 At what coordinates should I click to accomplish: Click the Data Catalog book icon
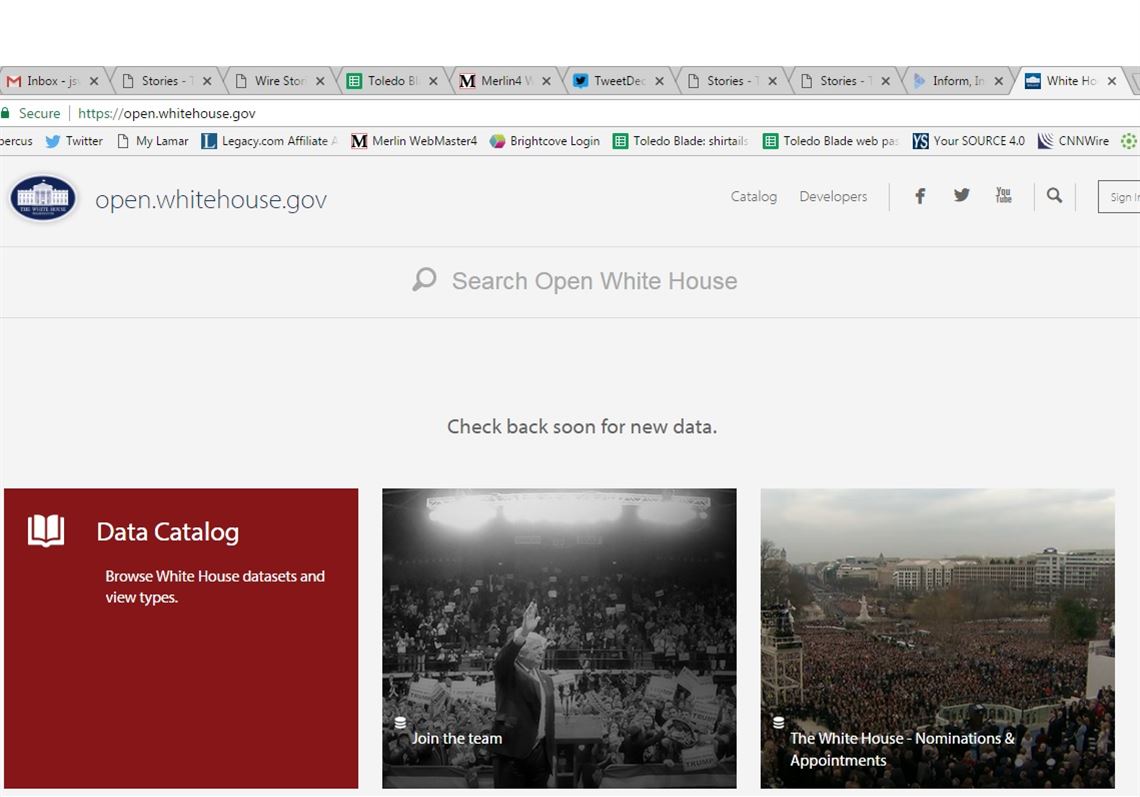46,531
